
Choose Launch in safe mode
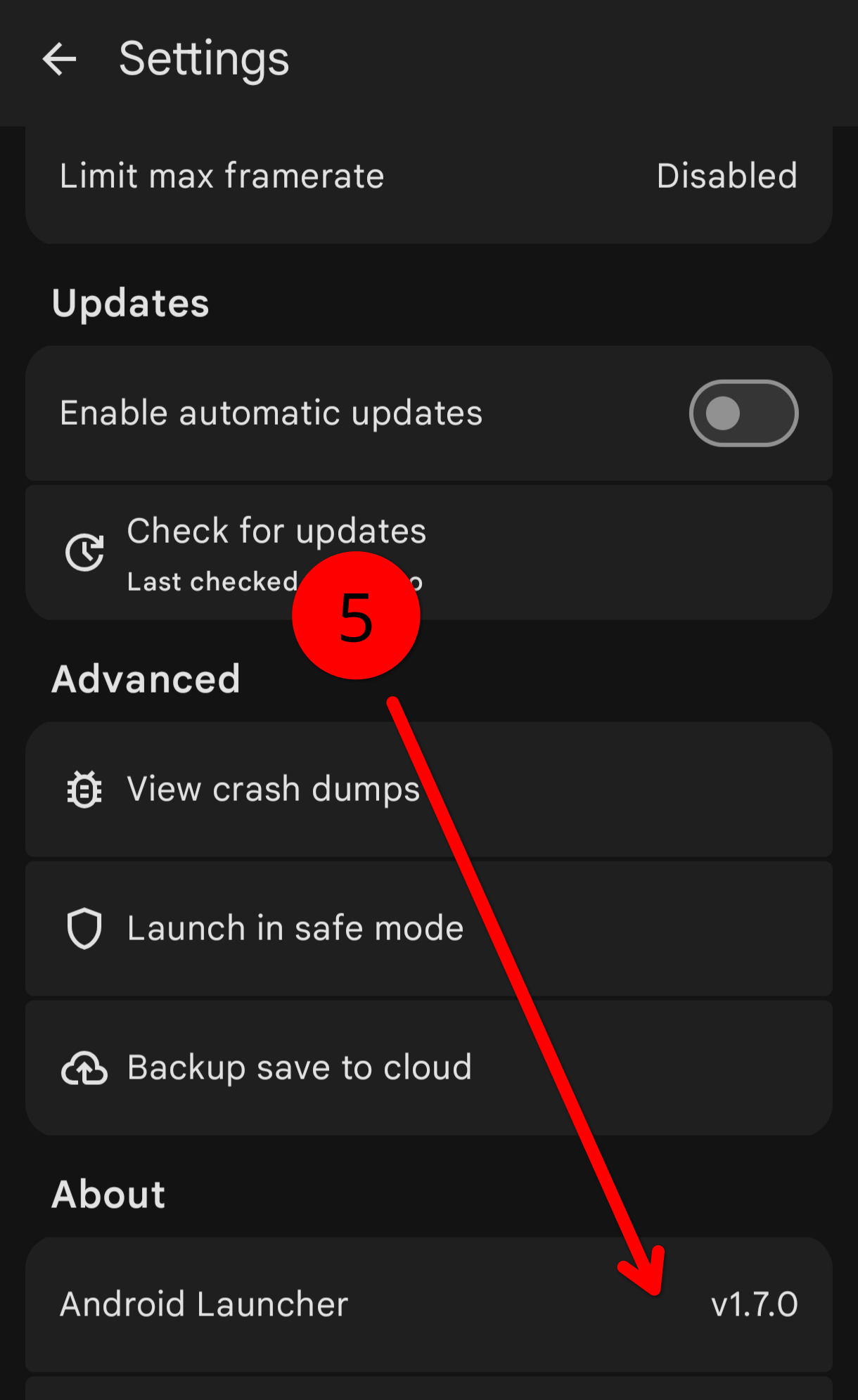pyautogui.click(x=429, y=928)
